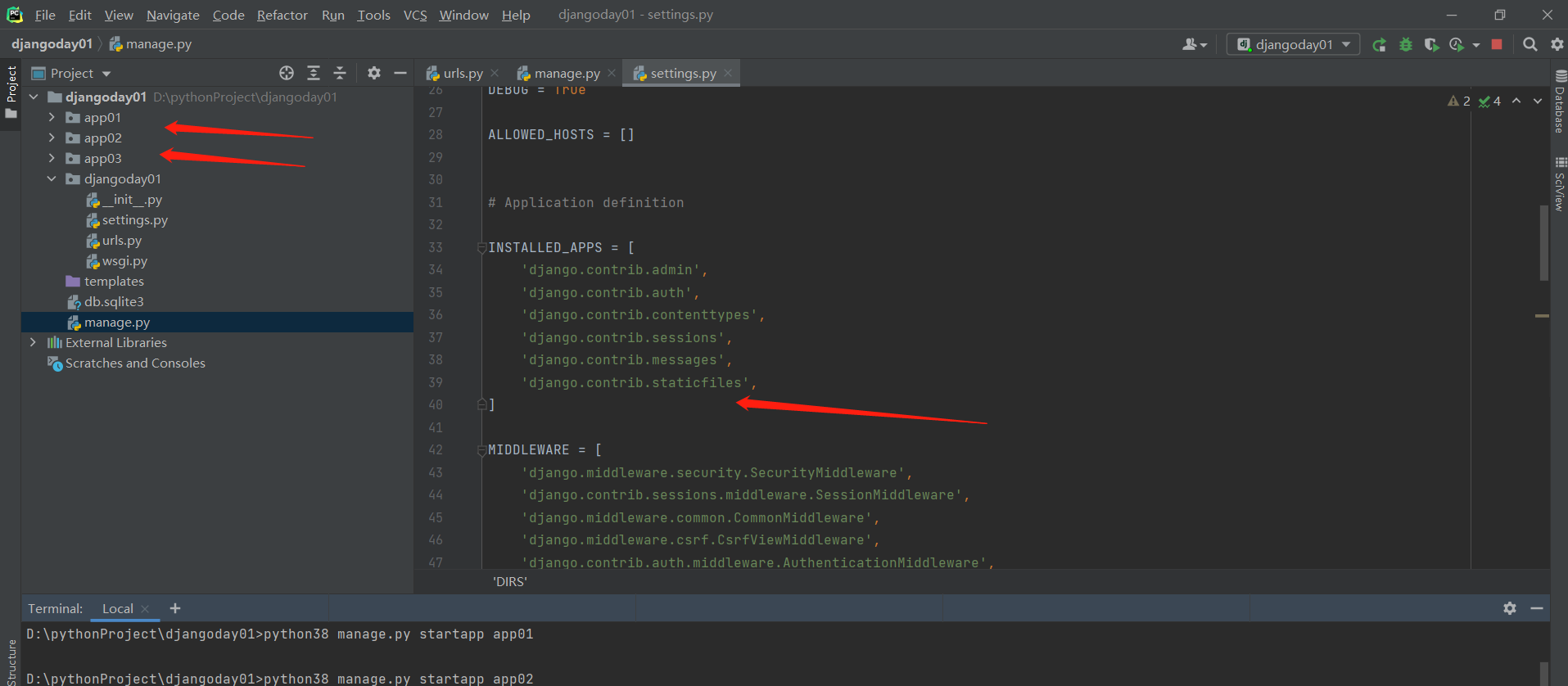Open the File menu
The height and width of the screenshot is (686, 1568).
[45, 15]
